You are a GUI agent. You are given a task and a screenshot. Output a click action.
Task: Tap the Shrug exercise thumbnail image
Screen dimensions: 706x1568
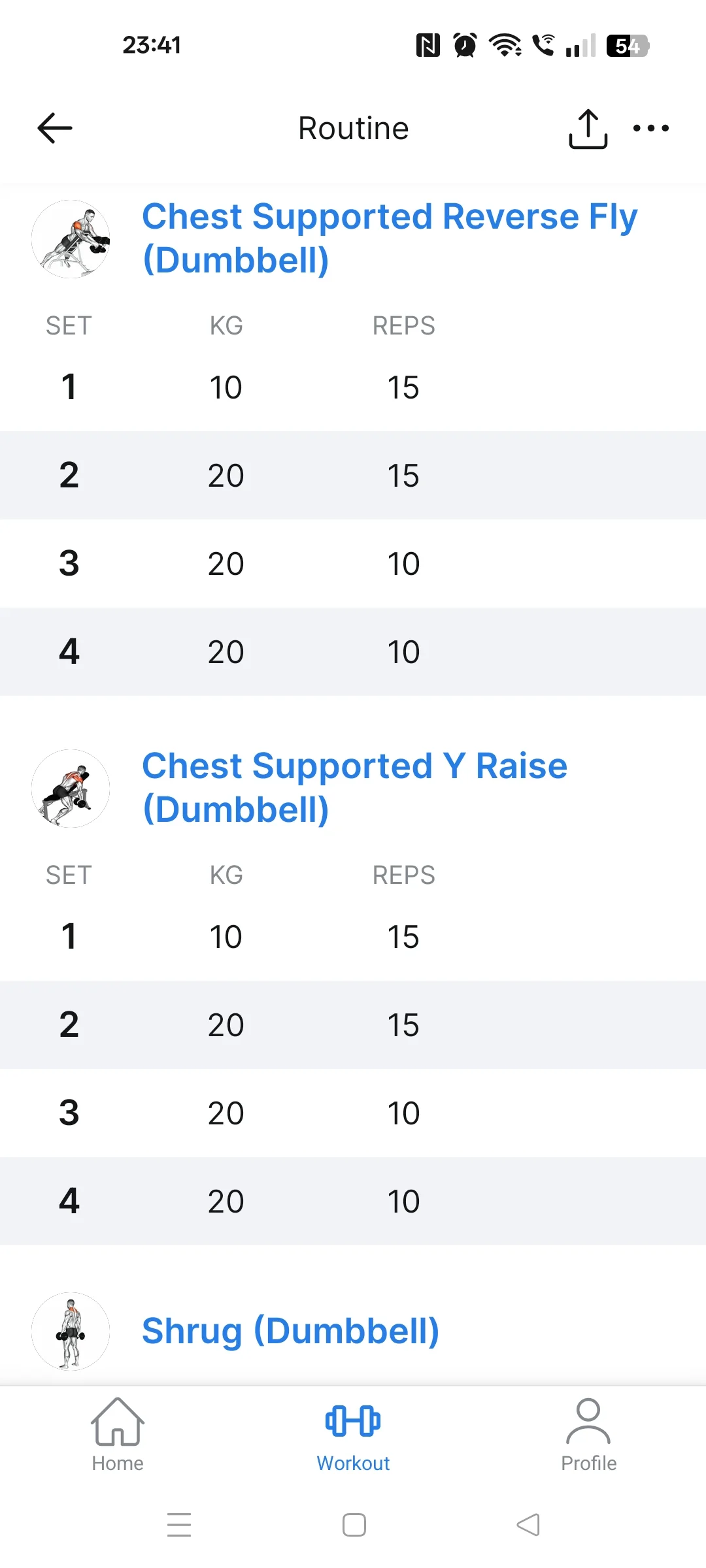point(71,1331)
